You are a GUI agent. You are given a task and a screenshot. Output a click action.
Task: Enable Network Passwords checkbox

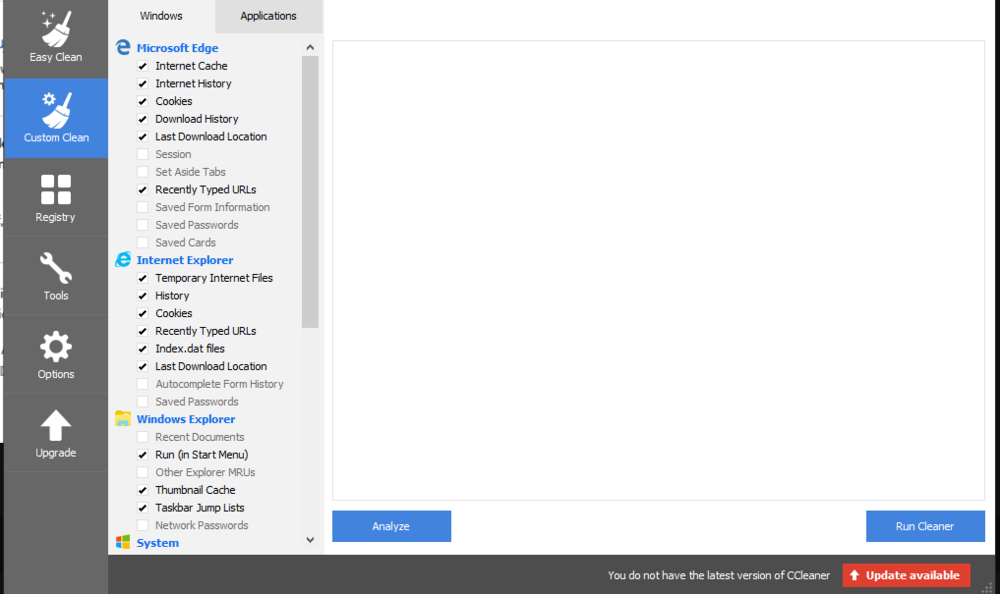[x=143, y=525]
